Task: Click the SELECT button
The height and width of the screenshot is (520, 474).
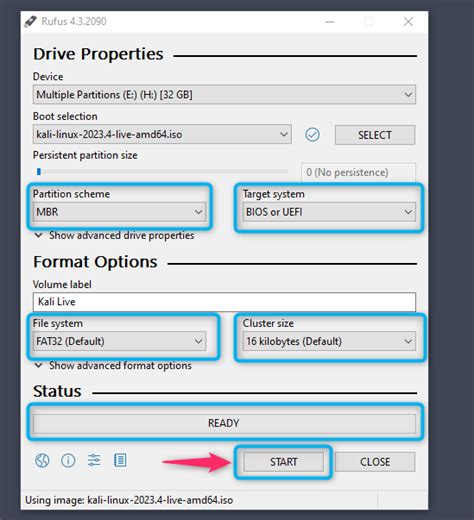Action: pos(375,135)
